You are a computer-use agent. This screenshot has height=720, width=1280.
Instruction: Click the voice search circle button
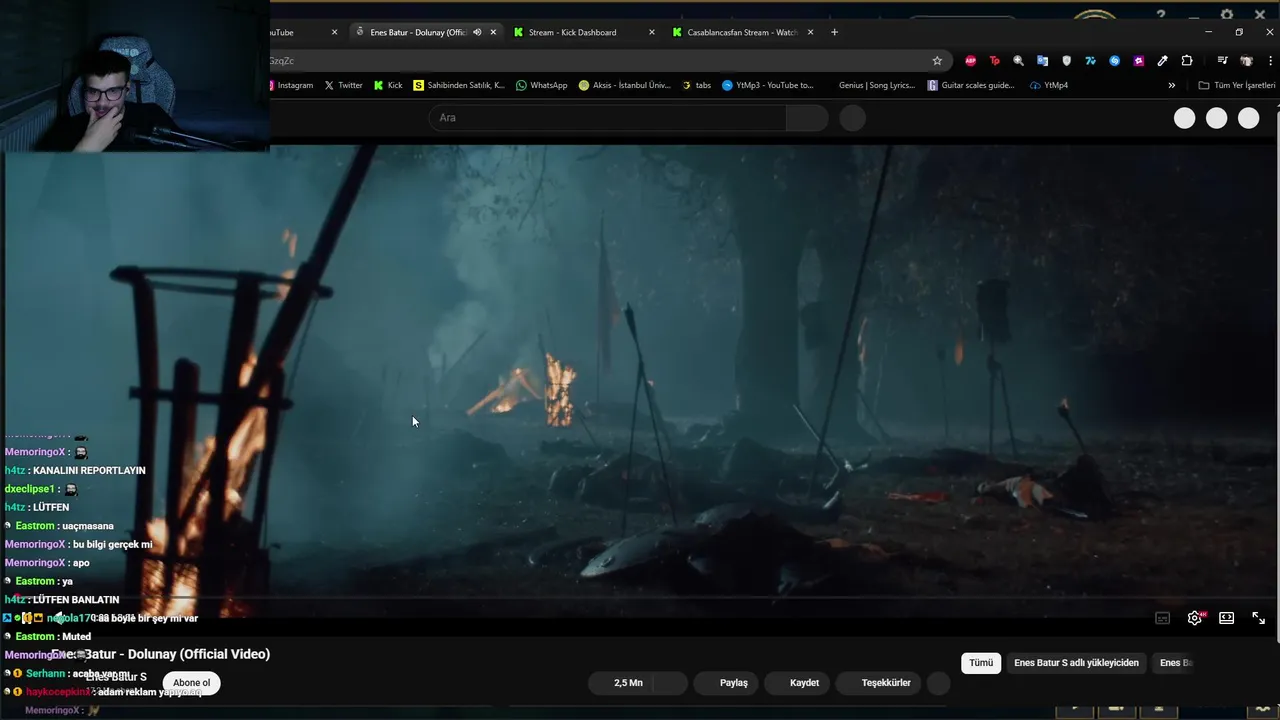852,118
